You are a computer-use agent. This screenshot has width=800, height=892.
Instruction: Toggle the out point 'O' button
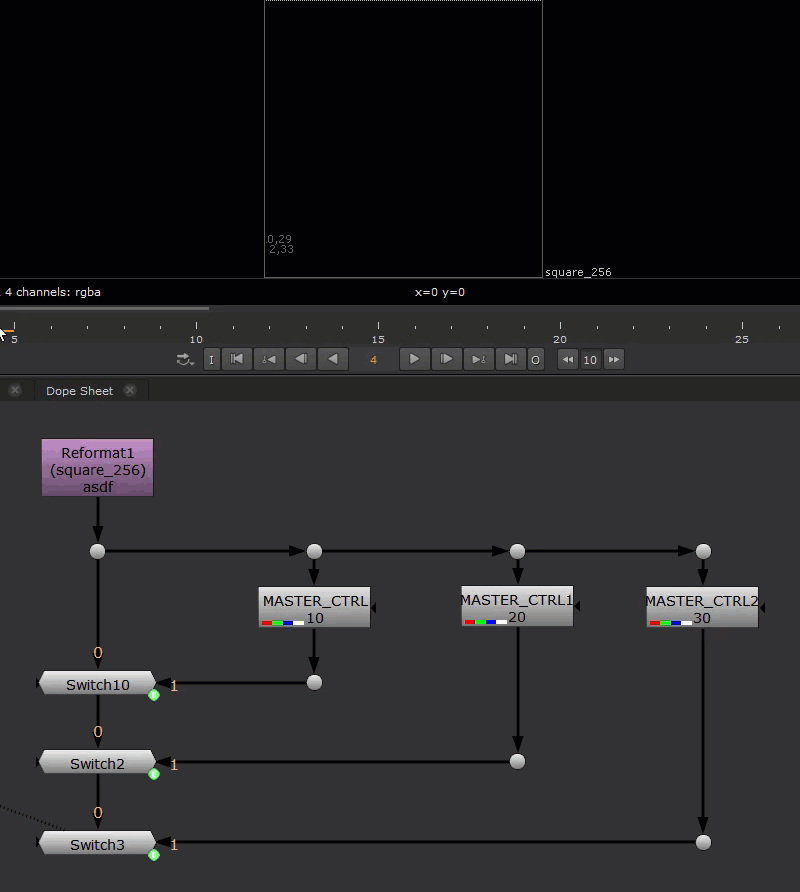(x=535, y=360)
